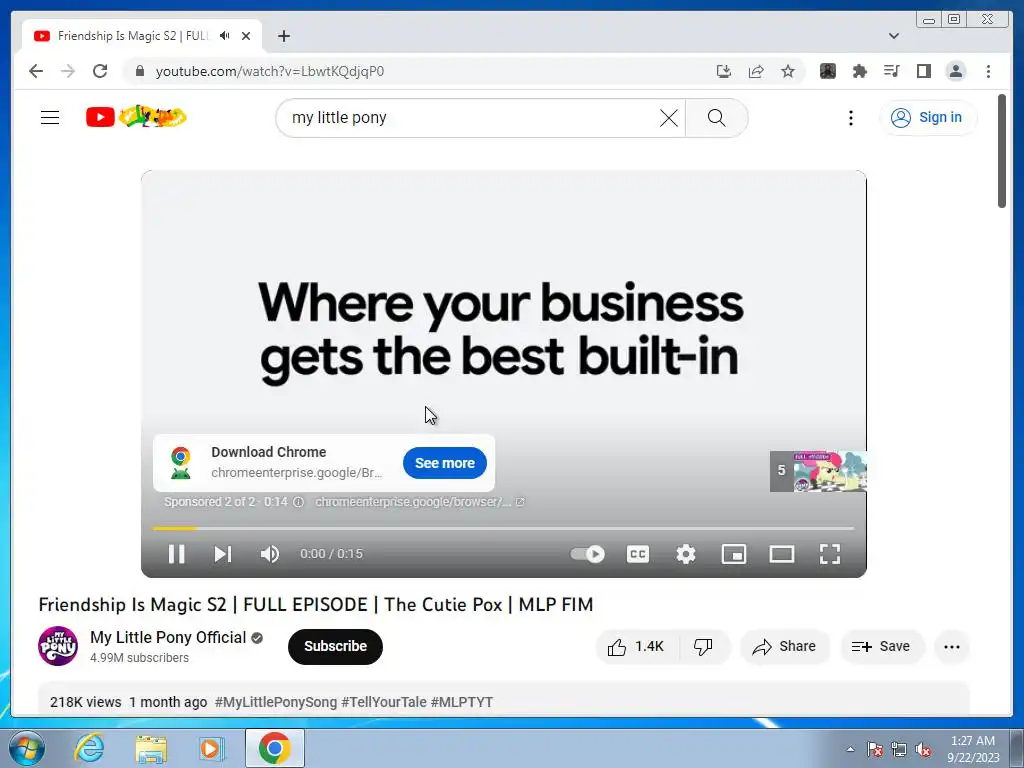
Task: Toggle closed captions CC button
Action: pos(637,554)
